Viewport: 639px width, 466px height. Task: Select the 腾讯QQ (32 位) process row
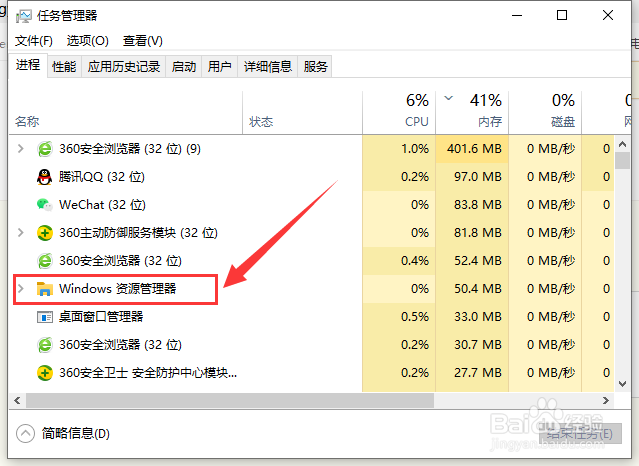pos(311,177)
